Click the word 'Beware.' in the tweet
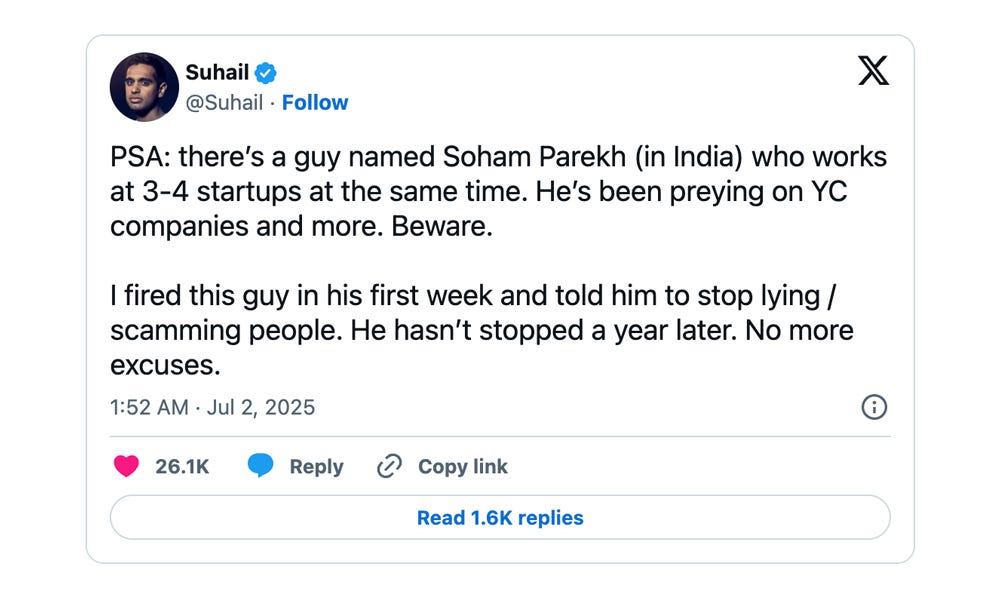This screenshot has height=599, width=1000. click(442, 226)
